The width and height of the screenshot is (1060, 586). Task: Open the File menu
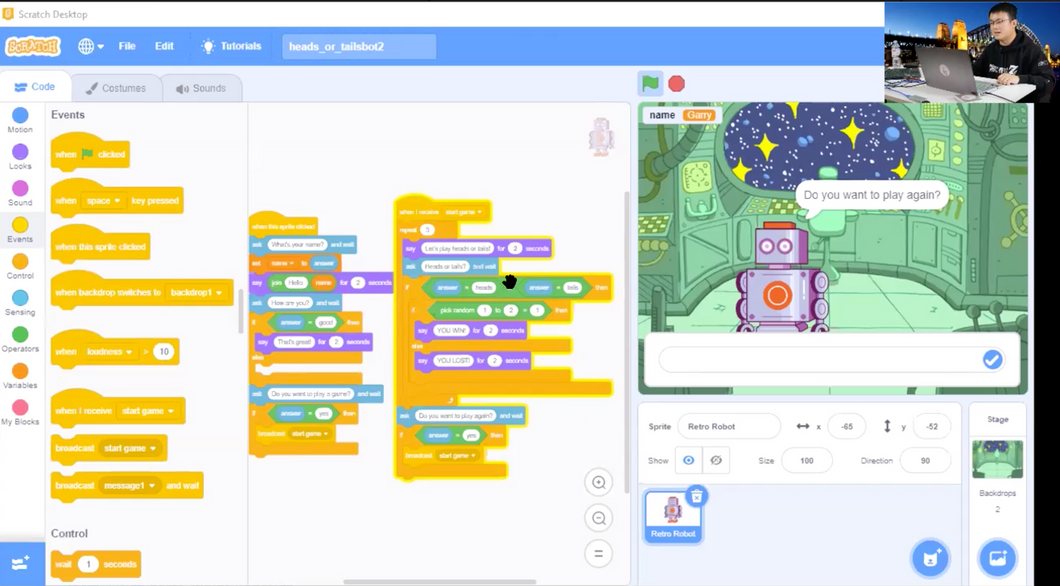click(127, 46)
